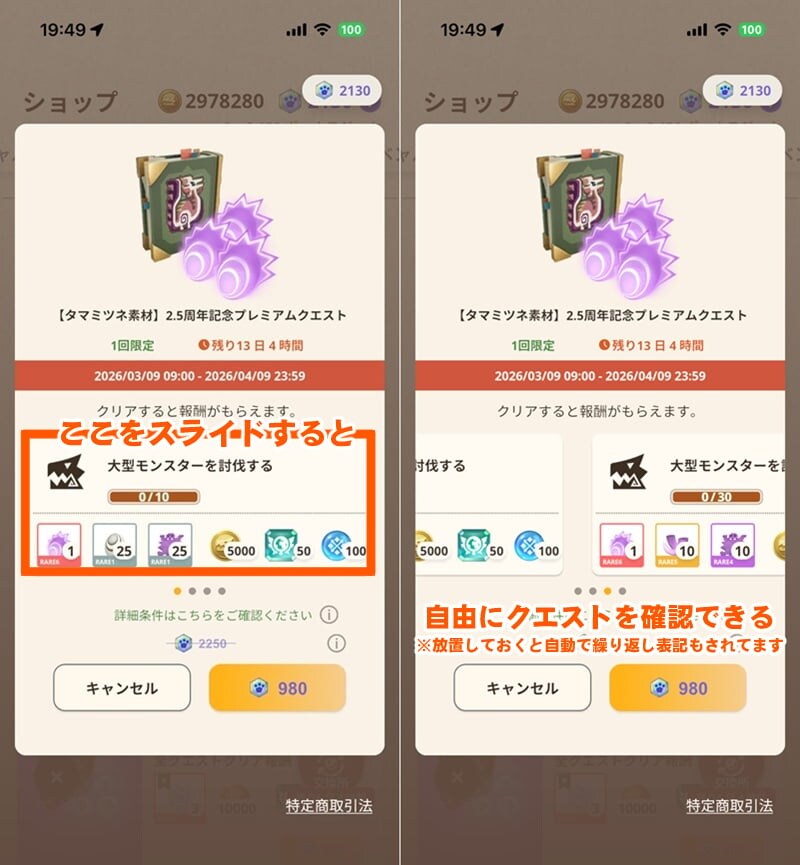Tap info icon beside 詳細条件はこちらをご確認ください
The height and width of the screenshot is (865, 800).
[329, 615]
